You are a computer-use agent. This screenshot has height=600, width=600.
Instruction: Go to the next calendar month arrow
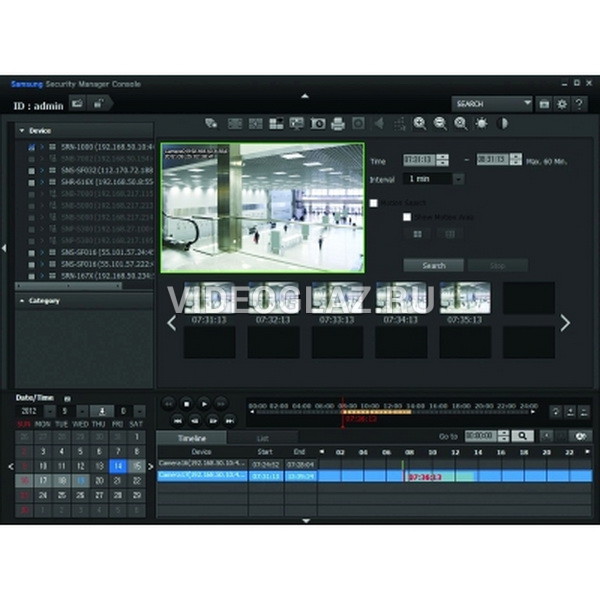(150, 466)
